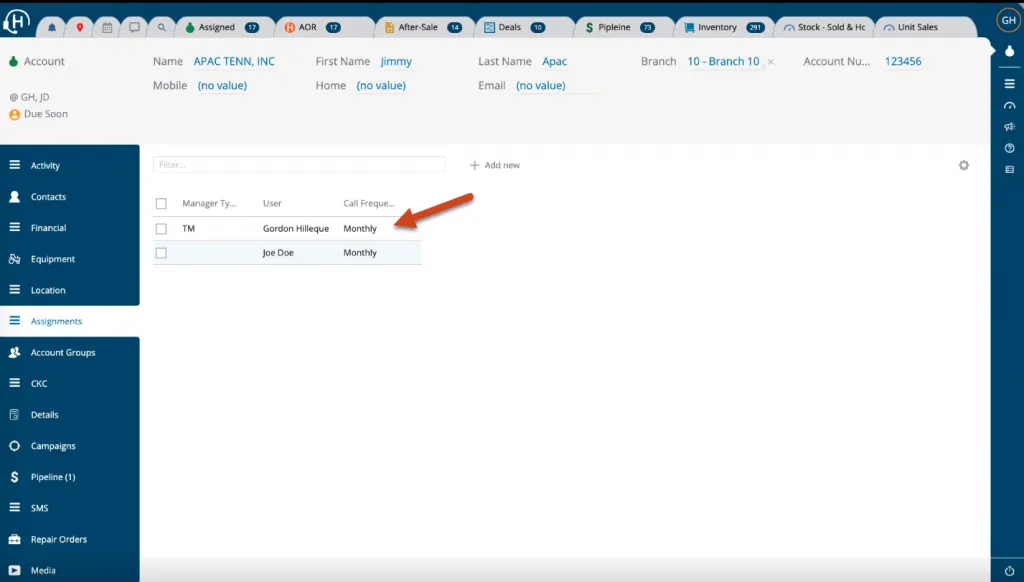The height and width of the screenshot is (582, 1024).
Task: Open Equipment in the sidebar
Action: (x=69, y=259)
